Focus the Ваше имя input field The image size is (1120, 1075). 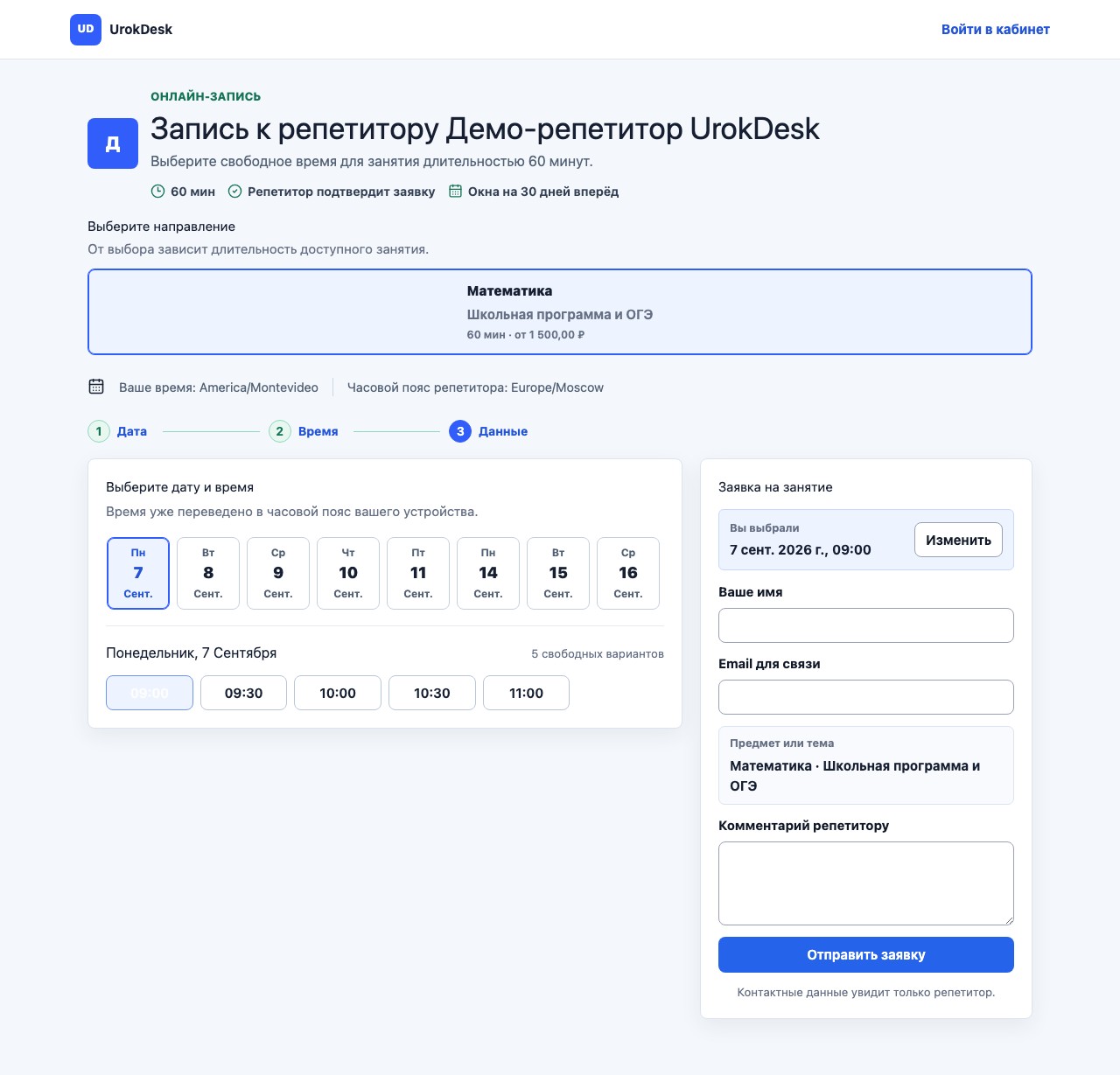click(x=866, y=625)
